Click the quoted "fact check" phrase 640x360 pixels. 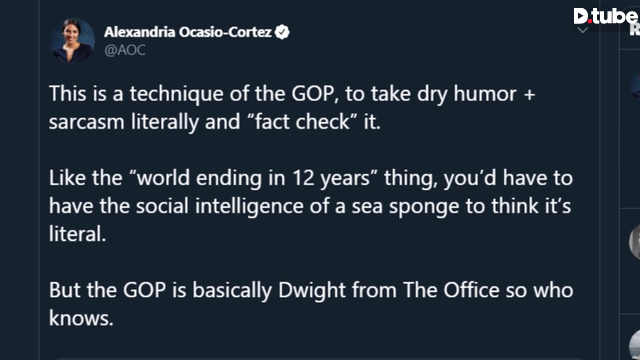click(302, 122)
